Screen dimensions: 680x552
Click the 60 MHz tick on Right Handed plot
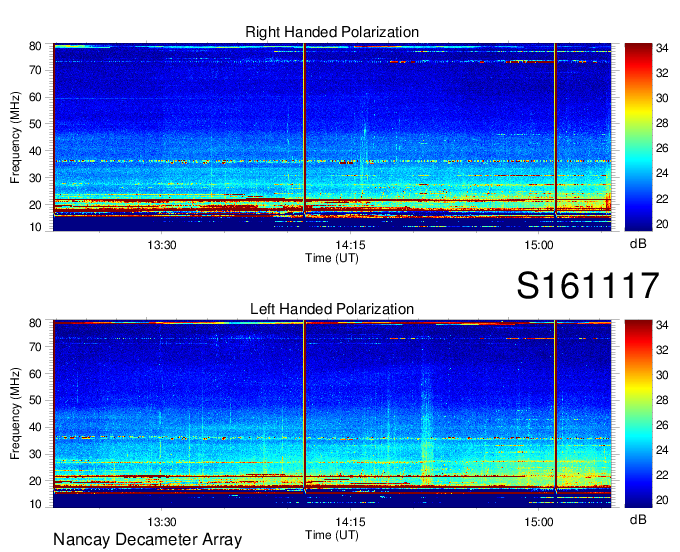(35, 97)
